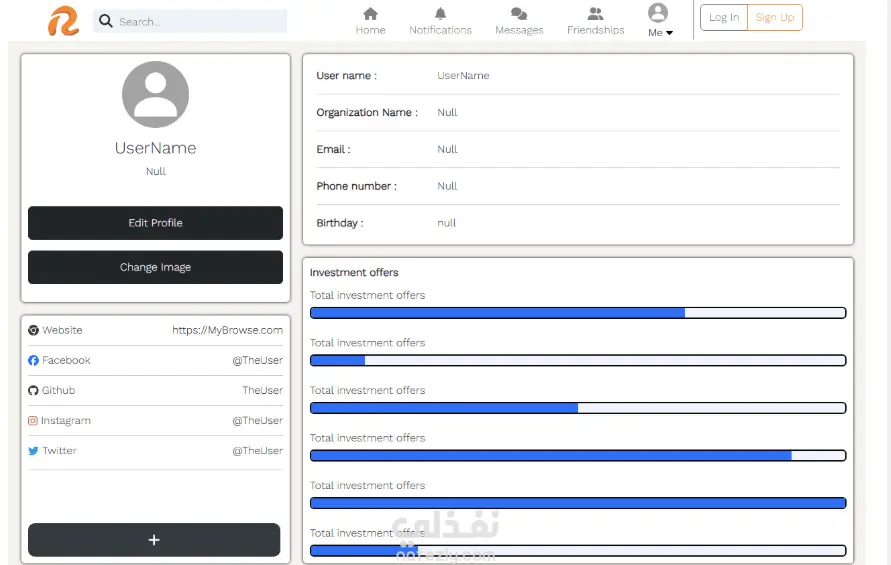Click the Twitter bird icon
The image size is (891, 565).
click(34, 451)
